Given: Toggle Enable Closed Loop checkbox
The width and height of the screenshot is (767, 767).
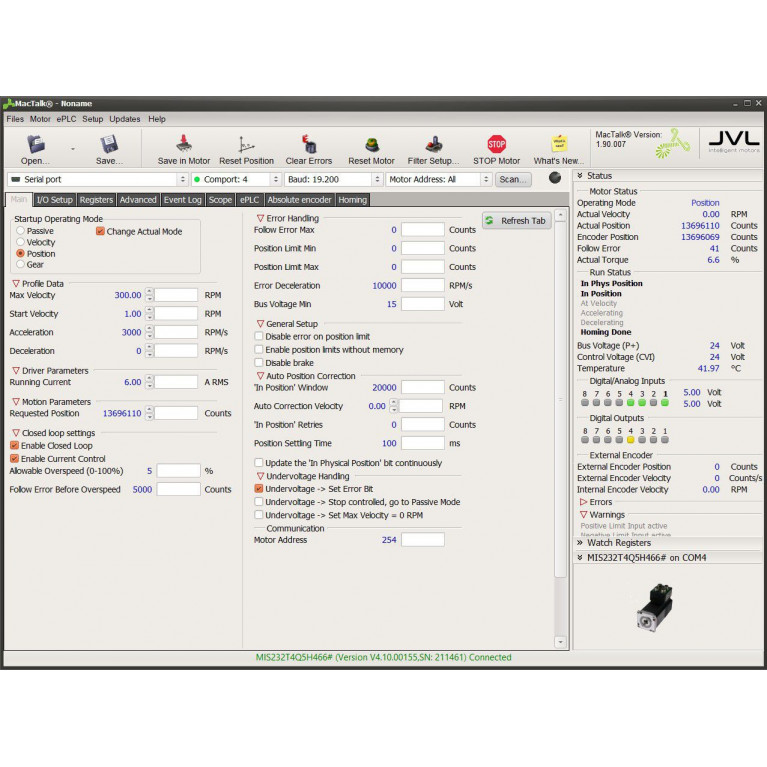Looking at the screenshot, I should (x=15, y=446).
